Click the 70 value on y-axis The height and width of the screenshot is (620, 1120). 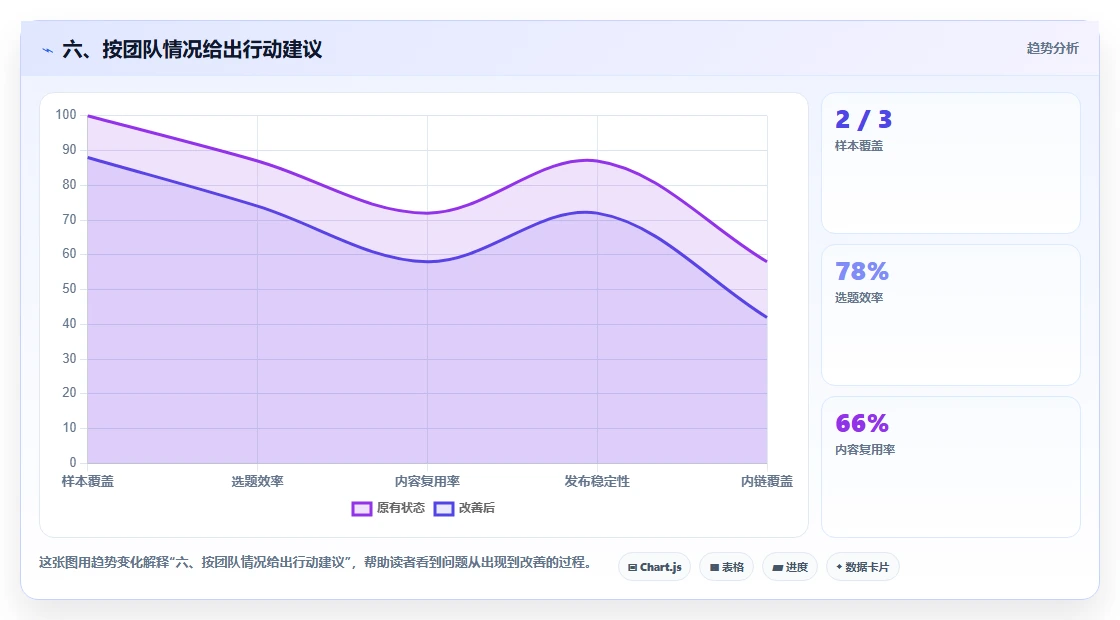[x=69, y=219]
